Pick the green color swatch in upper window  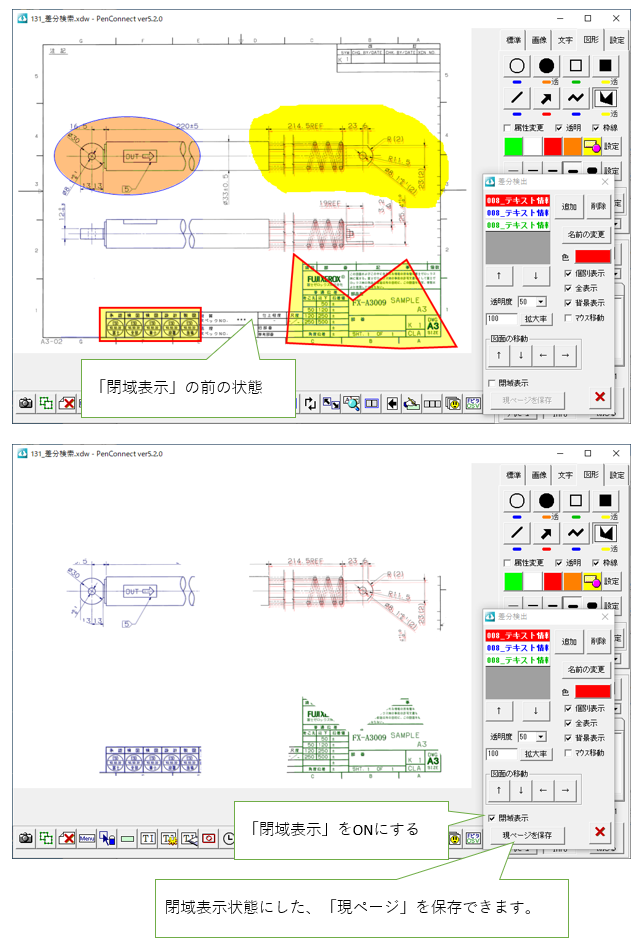[514, 147]
